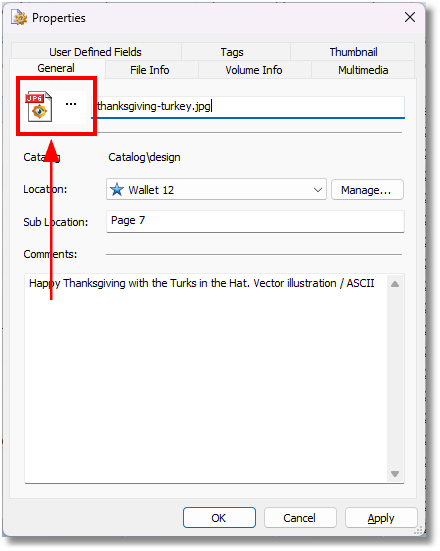
Task: Click the comments scrollbar down arrow
Action: pos(395,474)
